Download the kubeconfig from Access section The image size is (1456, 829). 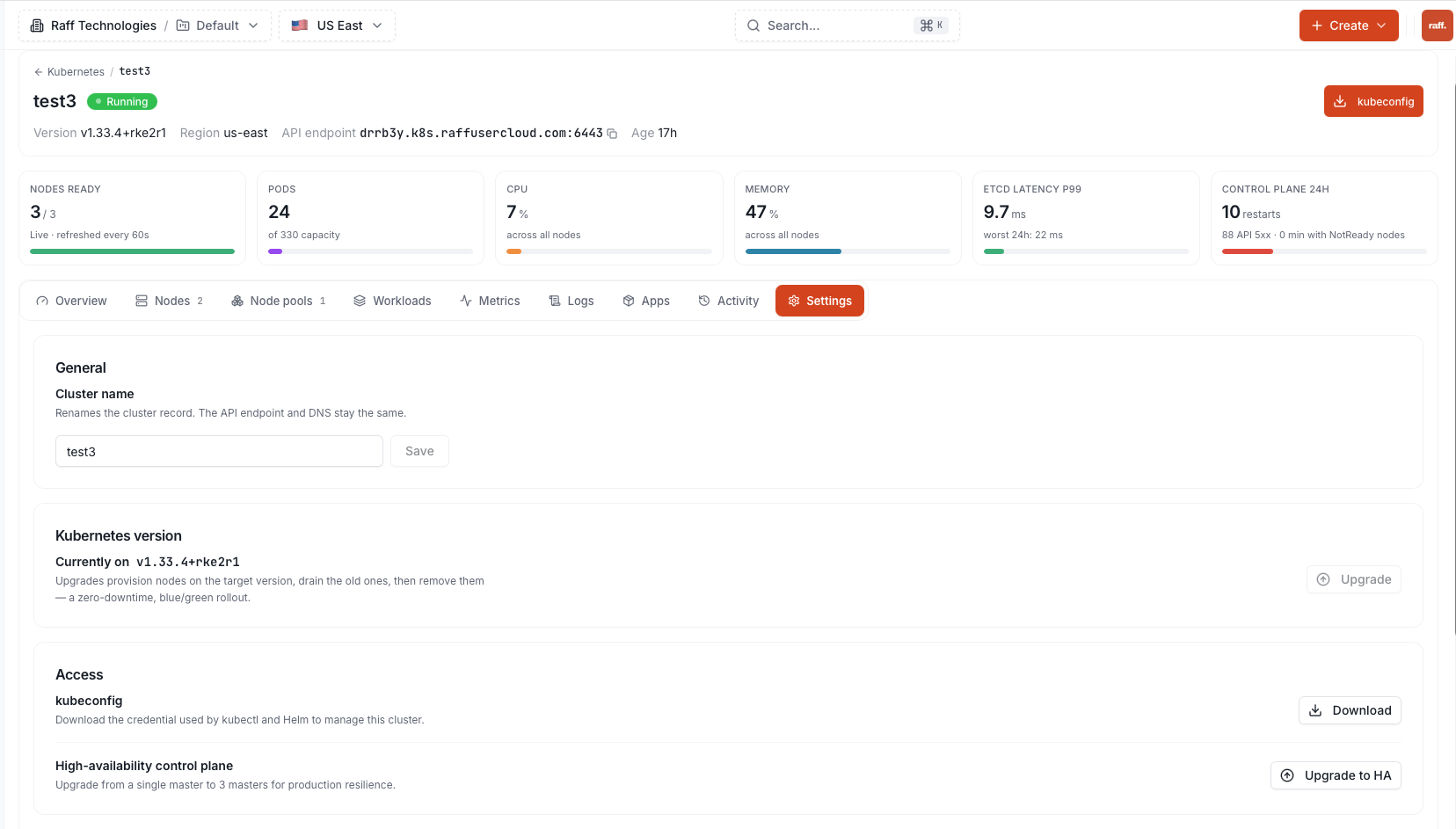point(1350,710)
